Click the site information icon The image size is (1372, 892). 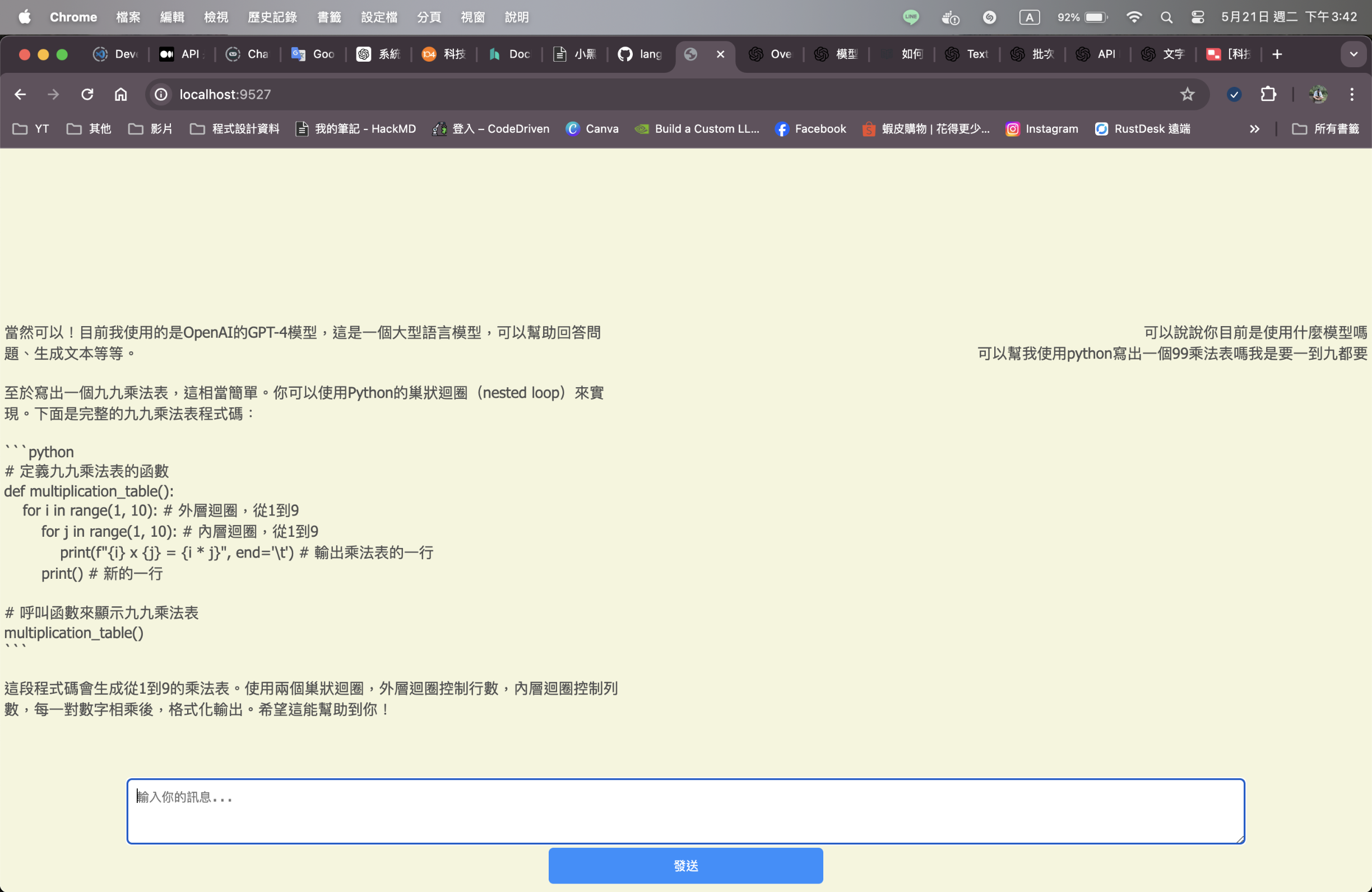pyautogui.click(x=161, y=94)
